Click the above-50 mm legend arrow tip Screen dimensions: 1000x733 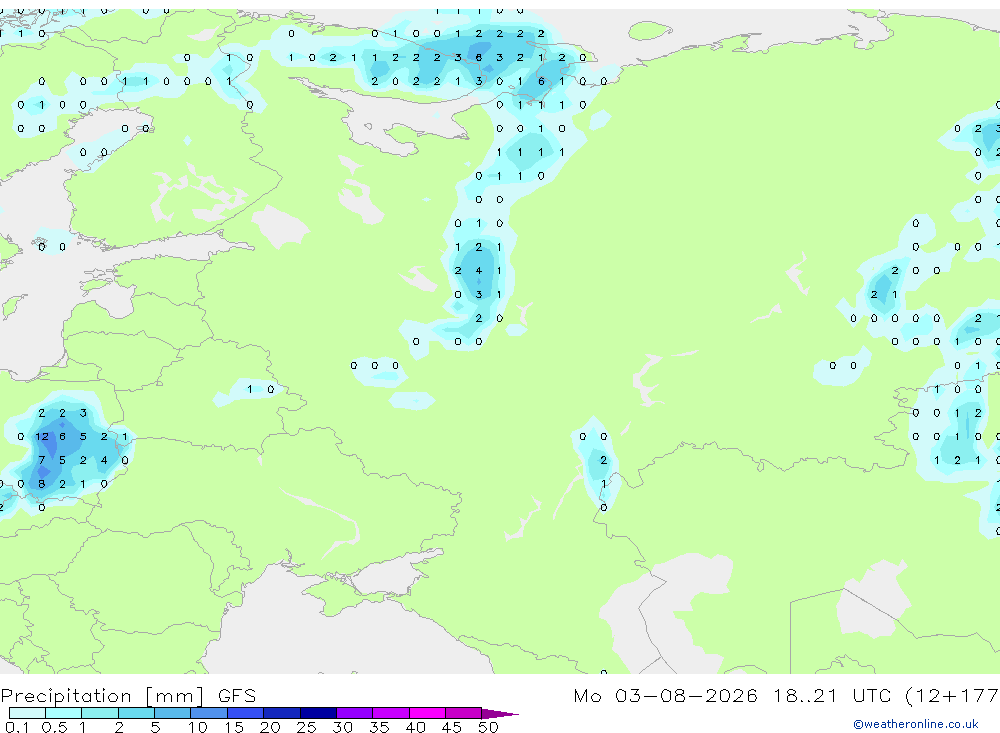[500, 713]
